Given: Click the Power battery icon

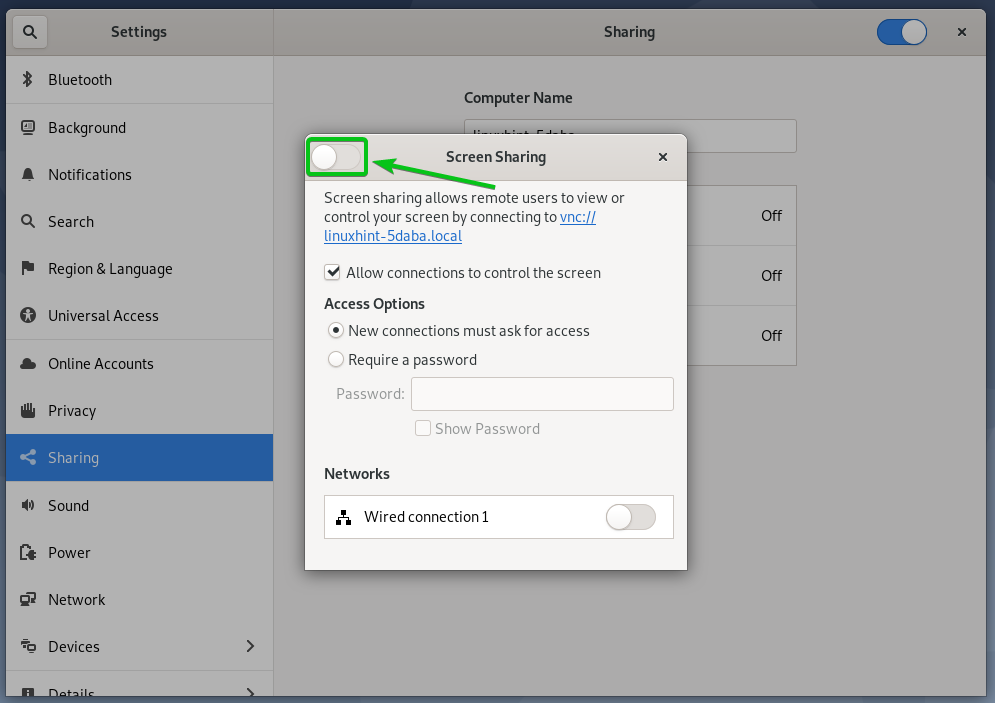Looking at the screenshot, I should pyautogui.click(x=28, y=553).
